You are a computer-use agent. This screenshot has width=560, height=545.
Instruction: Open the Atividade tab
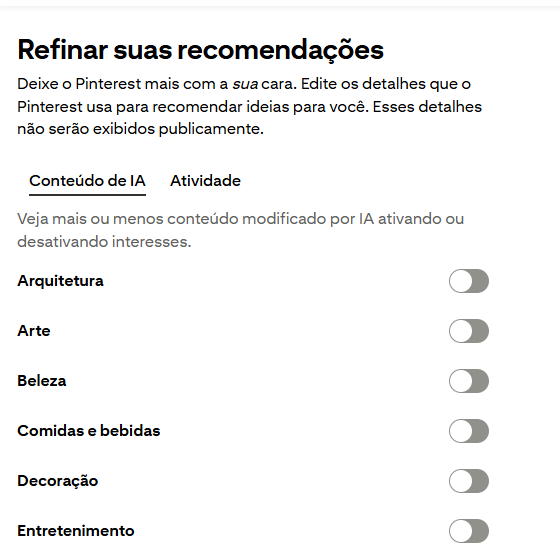click(x=205, y=181)
